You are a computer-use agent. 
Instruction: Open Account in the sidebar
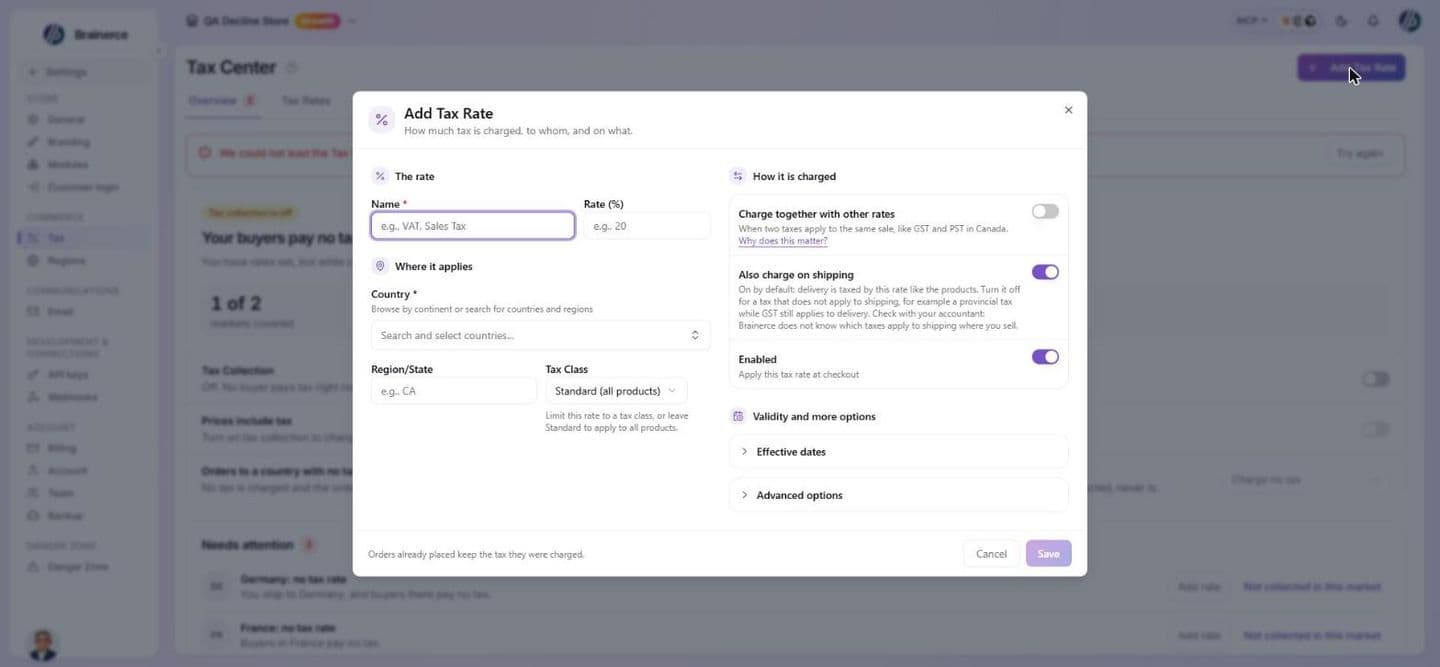66,470
